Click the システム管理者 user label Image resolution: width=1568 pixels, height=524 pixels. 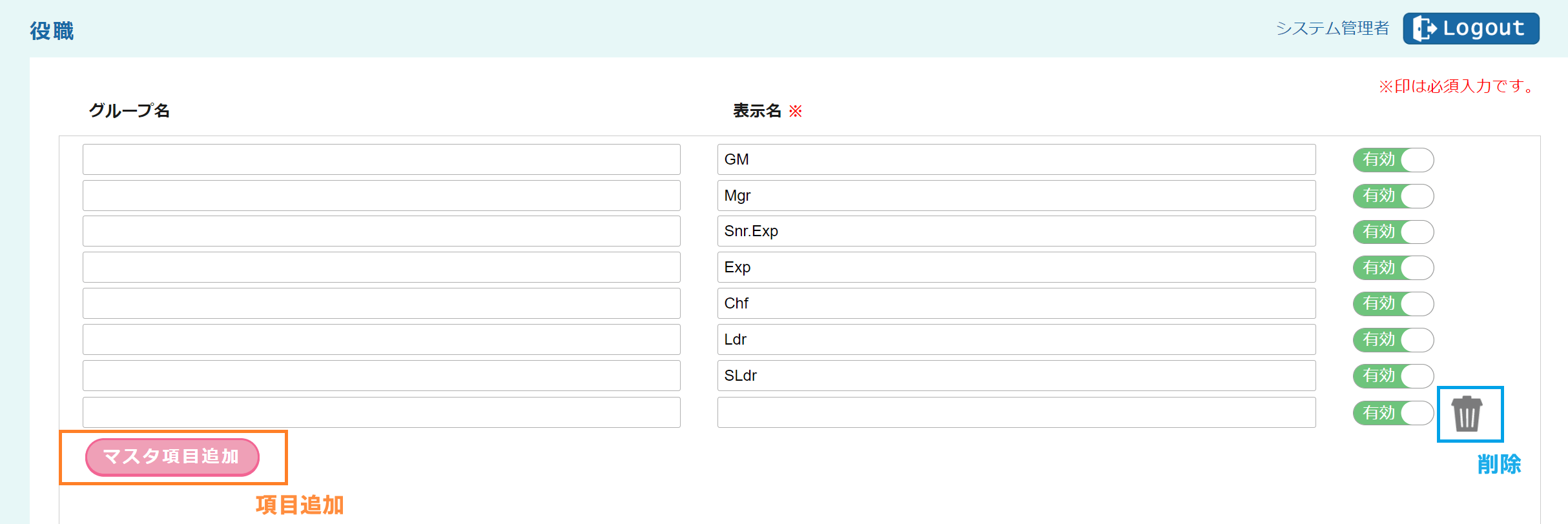(1332, 28)
